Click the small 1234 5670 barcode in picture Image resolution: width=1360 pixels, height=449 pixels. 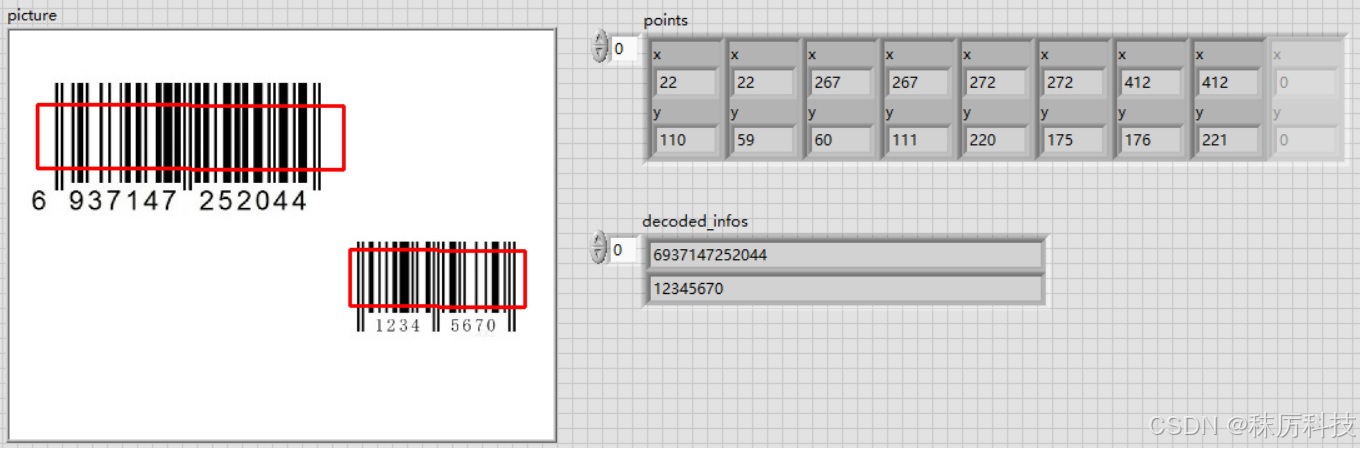[436, 286]
